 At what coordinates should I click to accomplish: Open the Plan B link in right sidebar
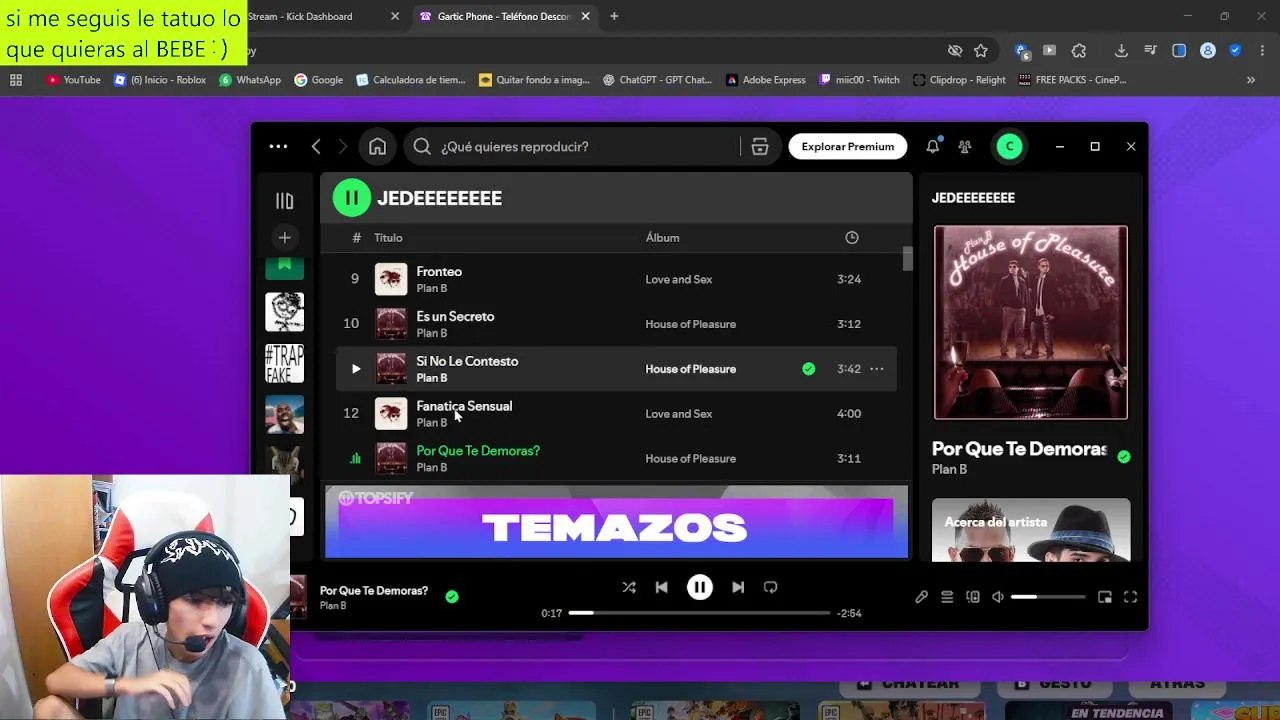pos(949,469)
